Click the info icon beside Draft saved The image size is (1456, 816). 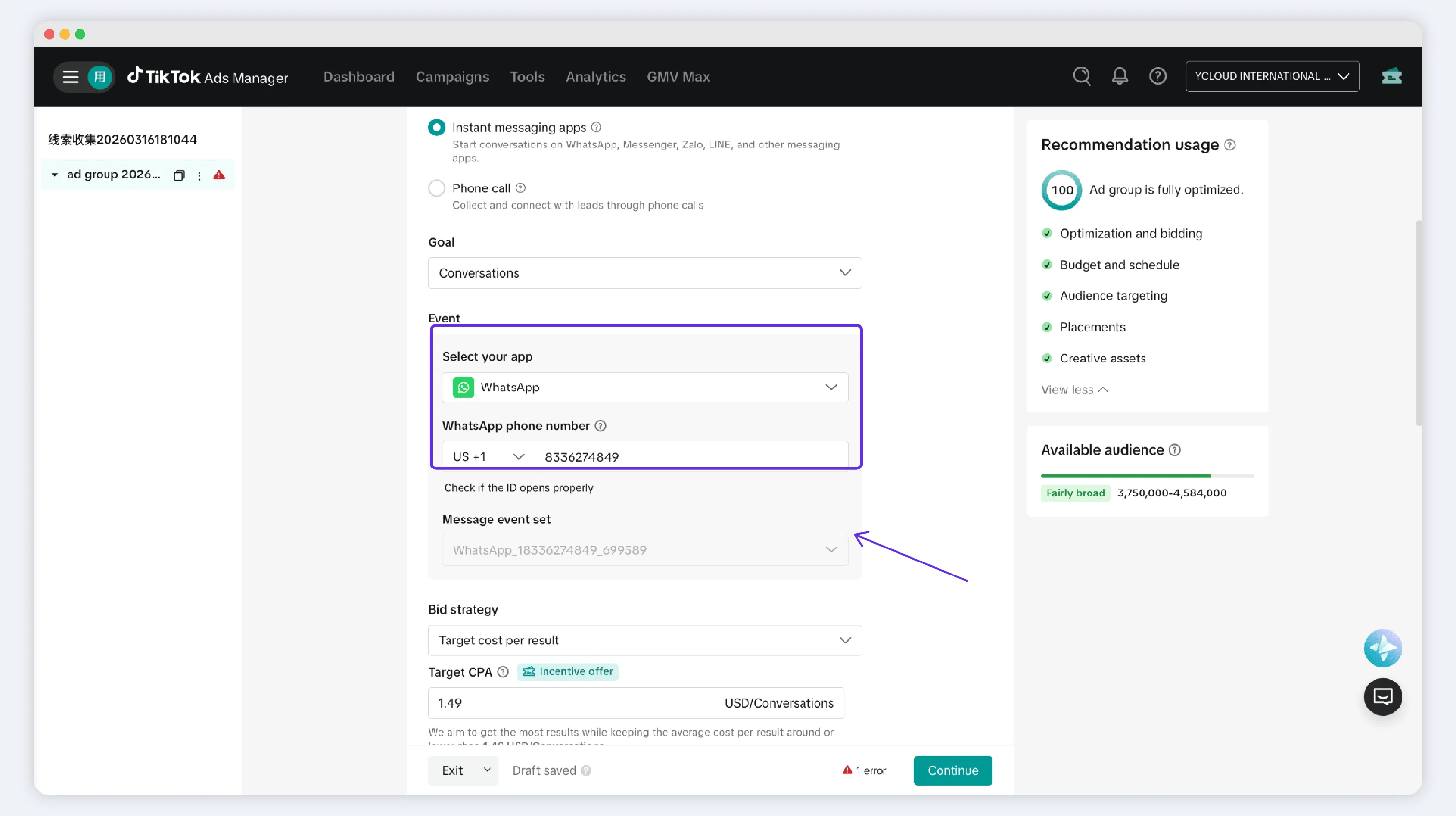coord(586,770)
